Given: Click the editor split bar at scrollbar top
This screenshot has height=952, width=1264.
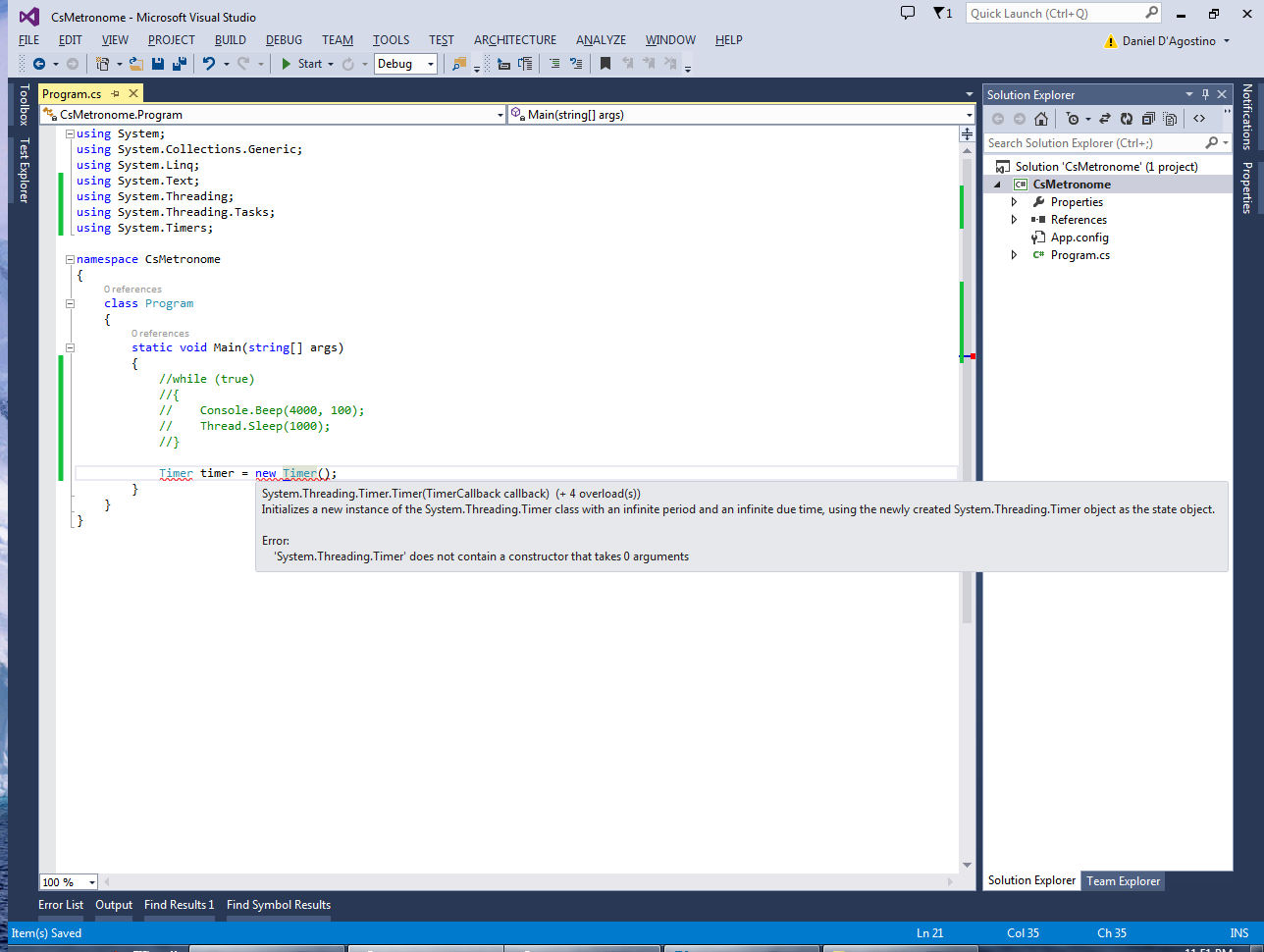Looking at the screenshot, I should click(x=967, y=134).
